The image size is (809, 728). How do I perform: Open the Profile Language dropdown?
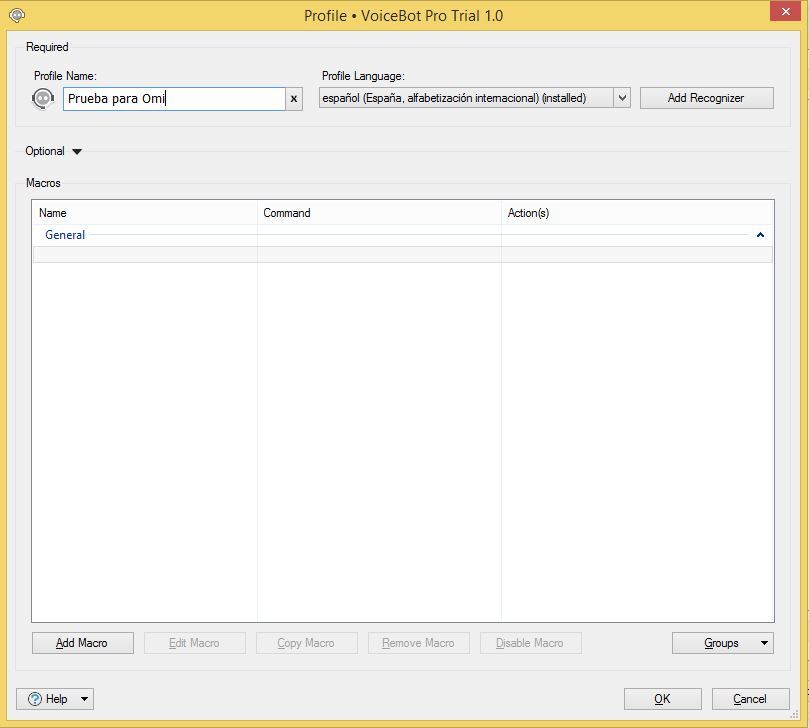click(622, 98)
